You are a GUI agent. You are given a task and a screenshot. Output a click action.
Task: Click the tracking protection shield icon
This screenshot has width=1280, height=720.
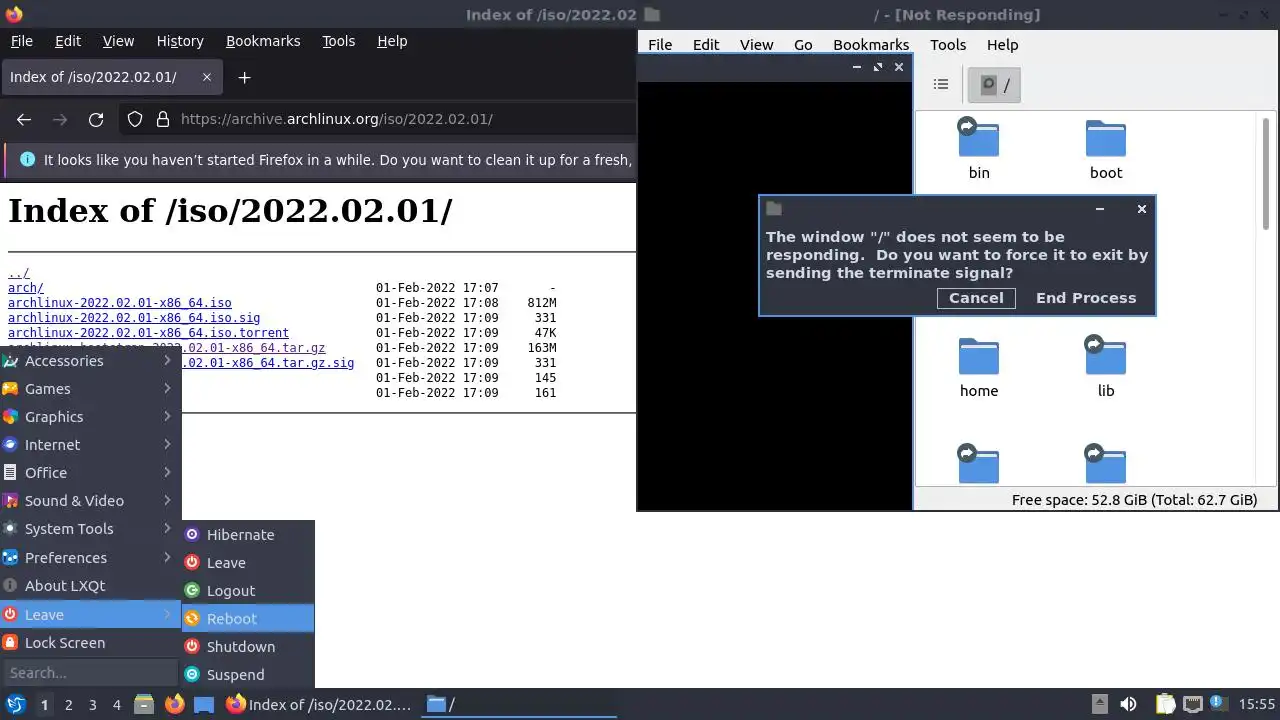click(135, 119)
